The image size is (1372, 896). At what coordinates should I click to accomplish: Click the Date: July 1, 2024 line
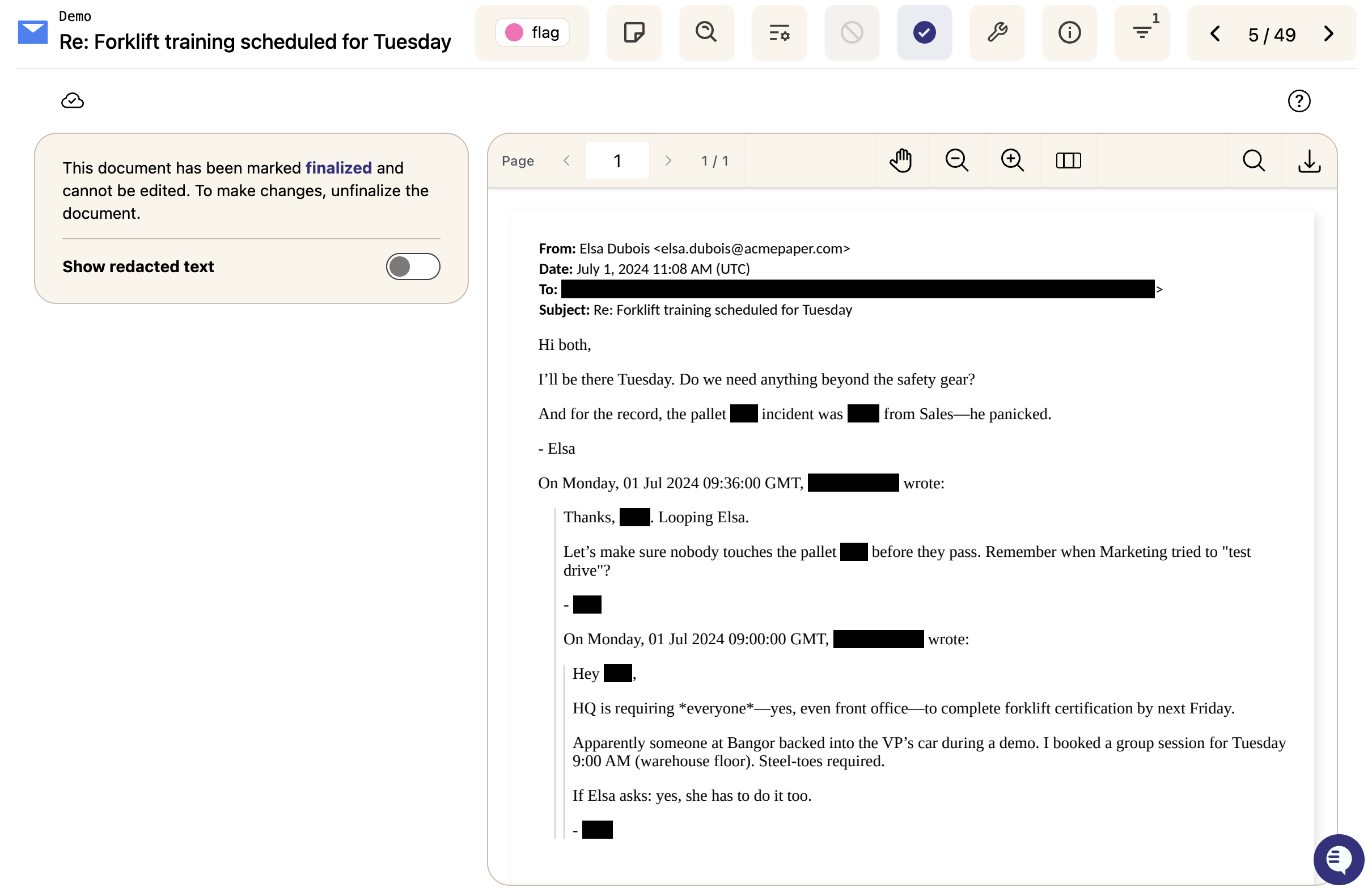pyautogui.click(x=644, y=269)
